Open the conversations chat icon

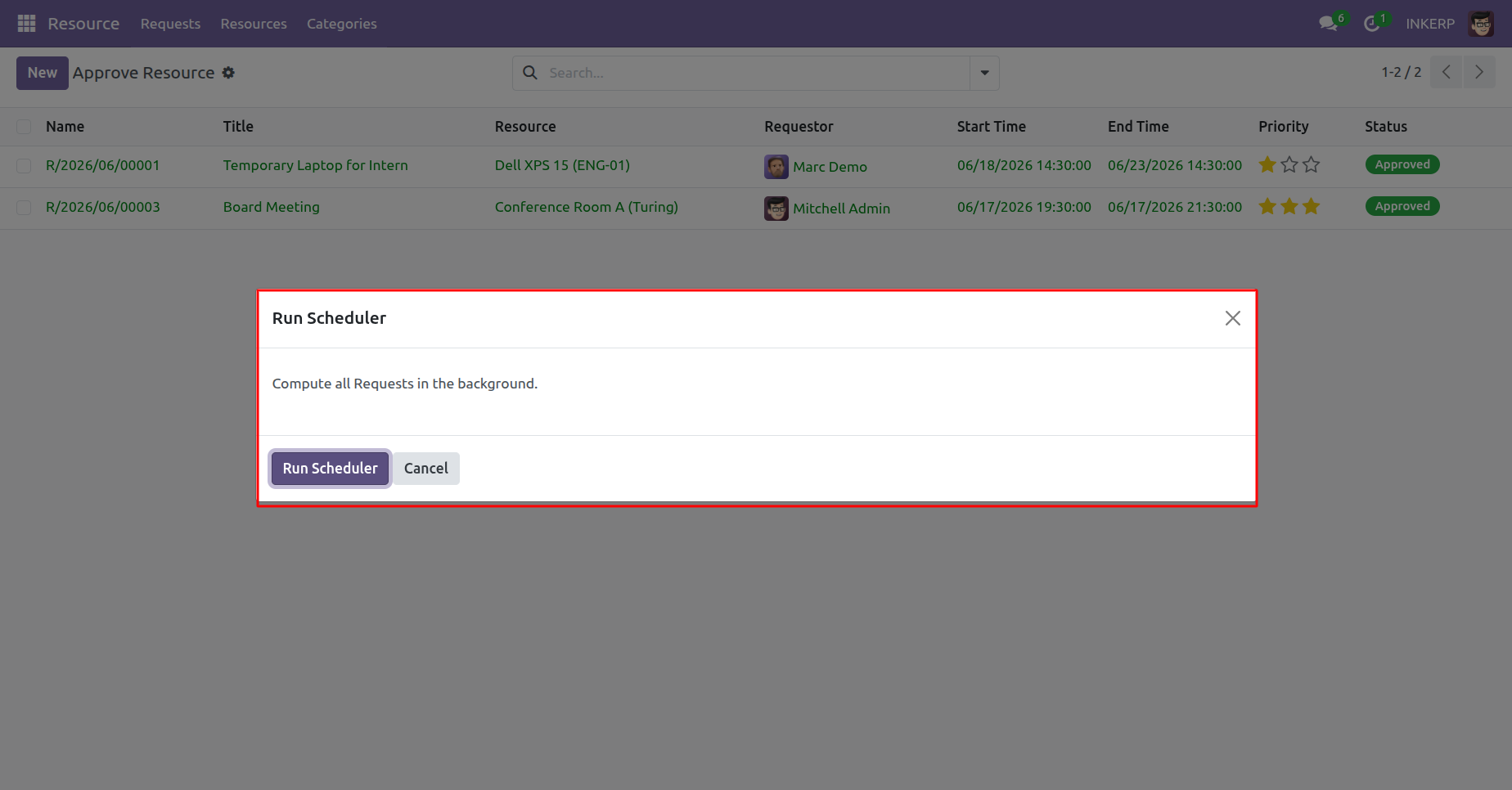click(x=1328, y=24)
